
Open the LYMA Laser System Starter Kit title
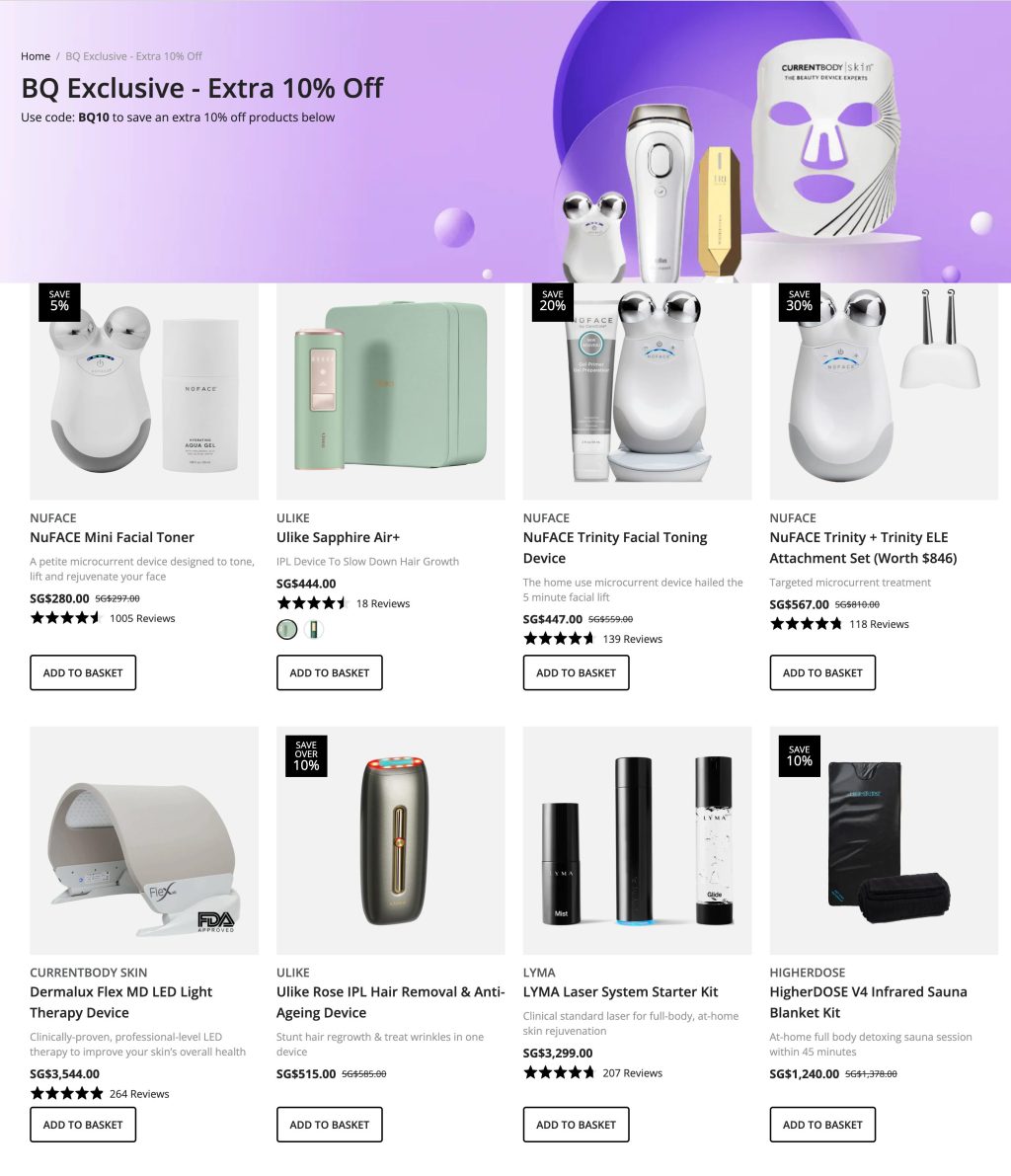[x=620, y=991]
